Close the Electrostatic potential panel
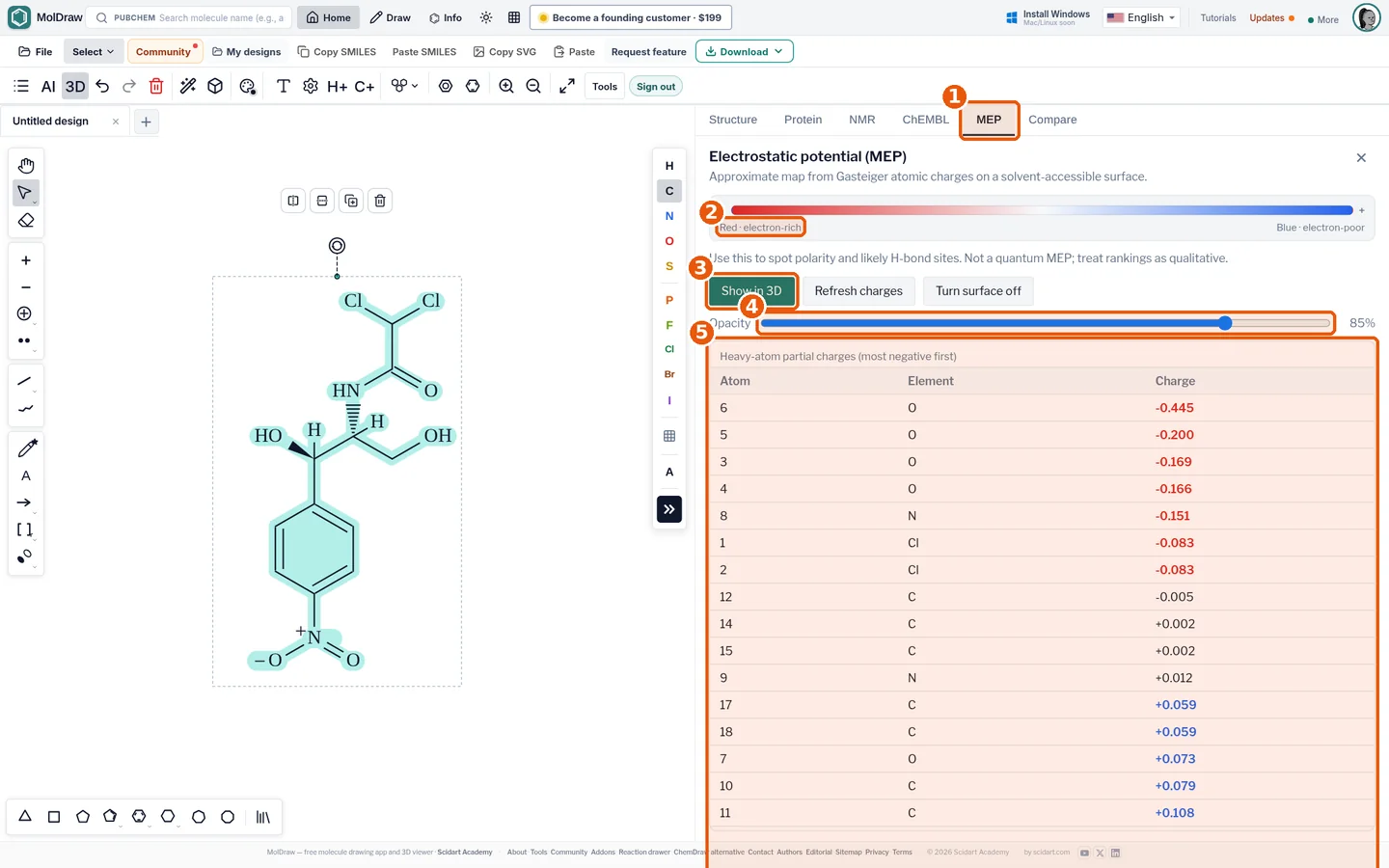1389x868 pixels. (x=1361, y=157)
